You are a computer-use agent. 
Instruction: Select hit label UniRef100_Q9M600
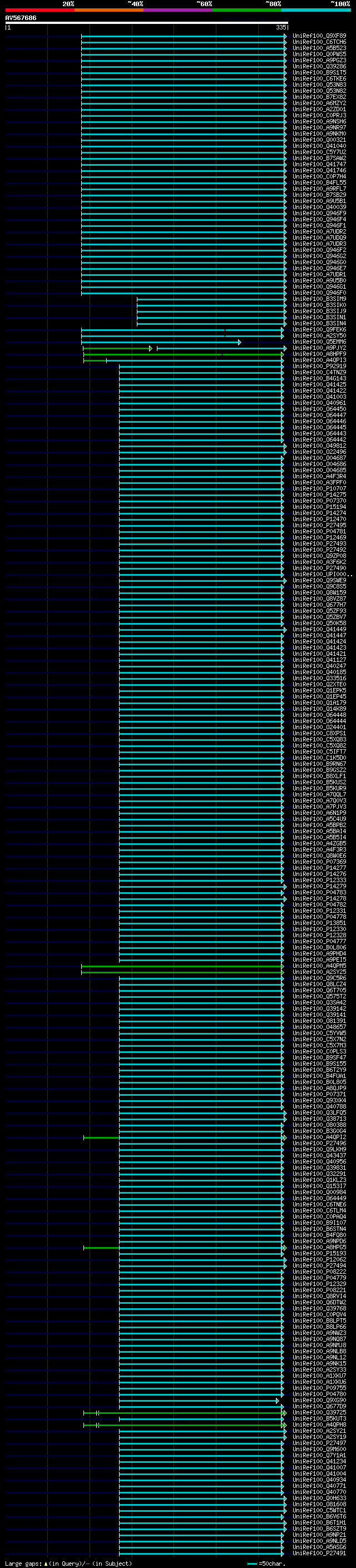[319, 1450]
